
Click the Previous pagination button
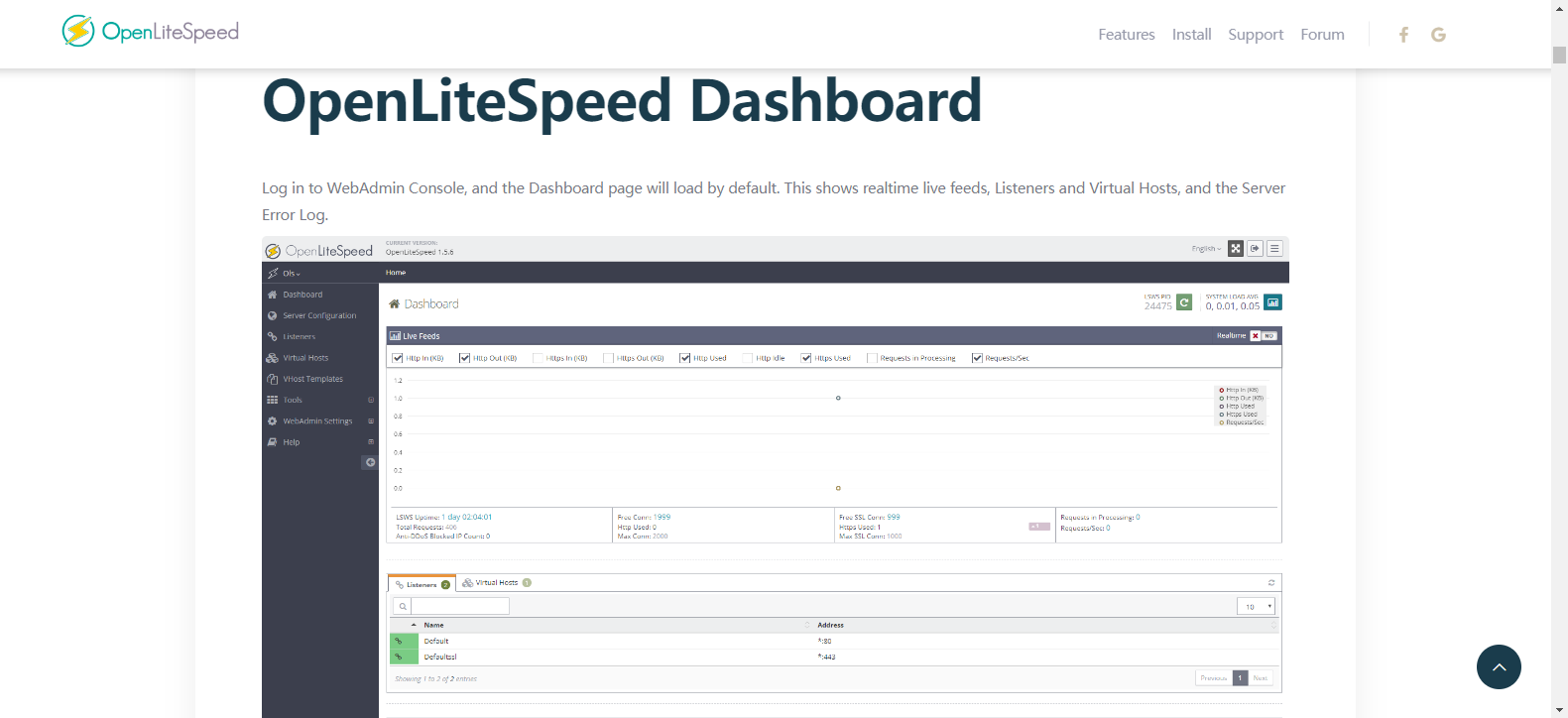1214,678
